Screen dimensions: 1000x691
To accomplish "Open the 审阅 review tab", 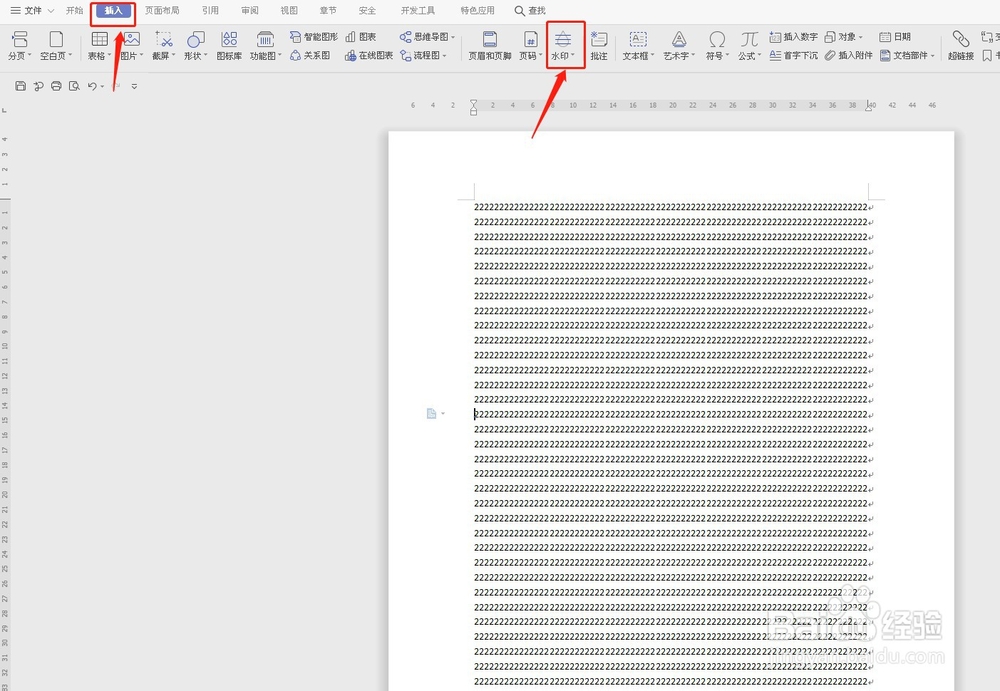I will (x=250, y=11).
